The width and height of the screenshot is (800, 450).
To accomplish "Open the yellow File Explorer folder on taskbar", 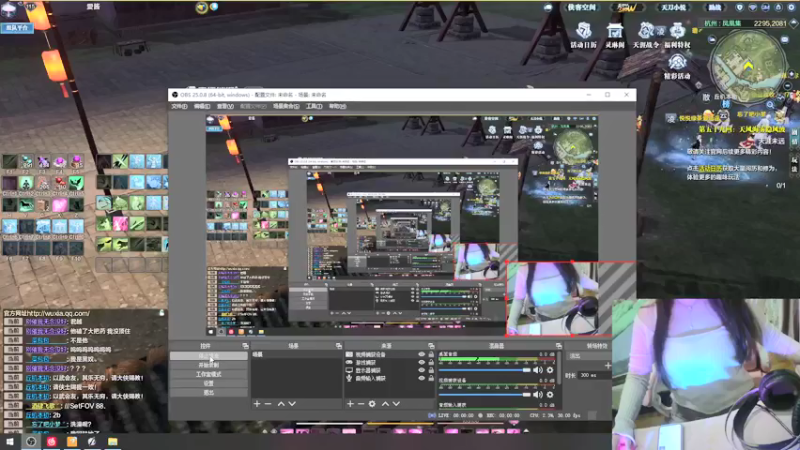I will 113,442.
